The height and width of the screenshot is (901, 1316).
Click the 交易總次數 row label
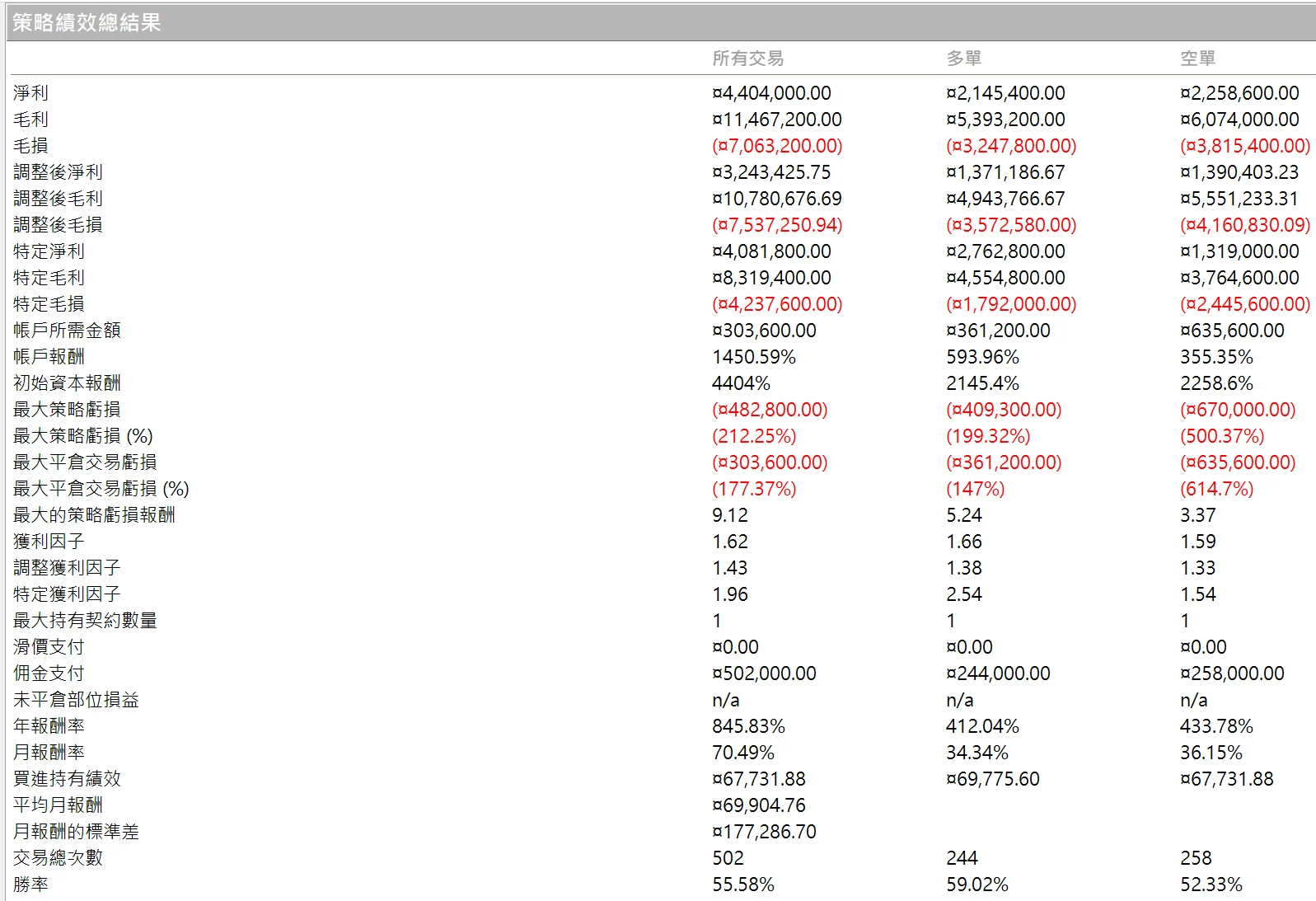59,858
